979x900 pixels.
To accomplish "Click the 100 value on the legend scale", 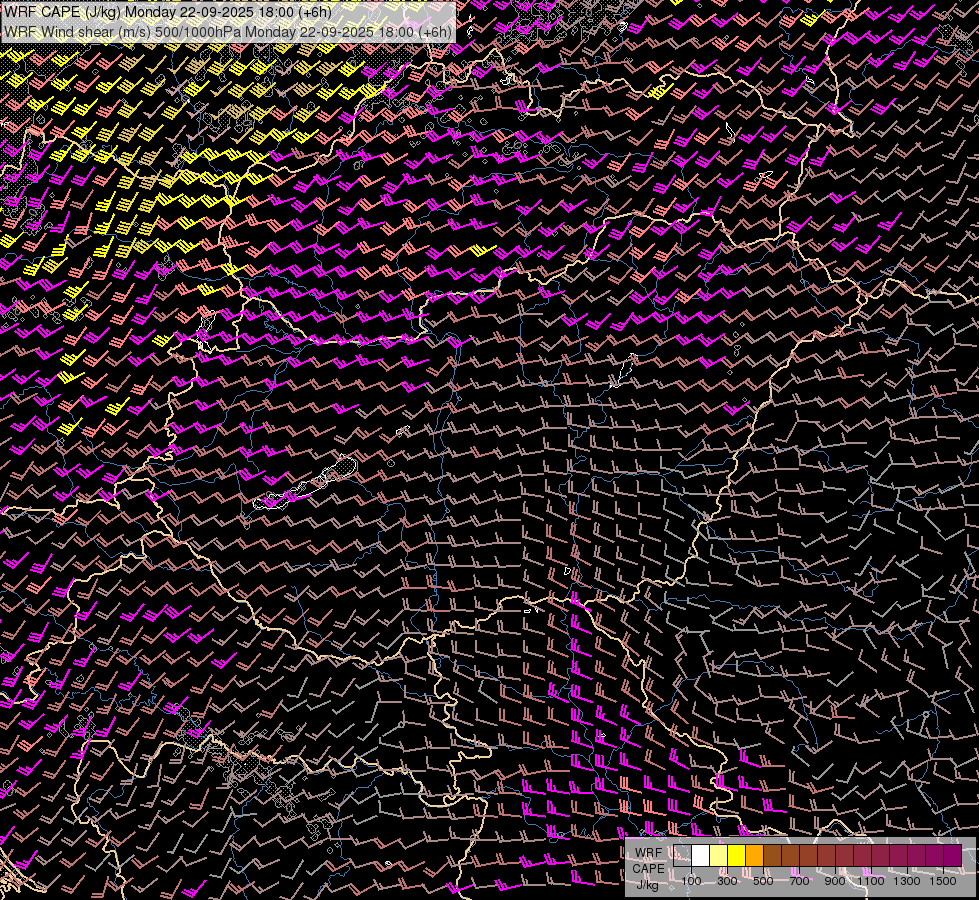I will (691, 881).
